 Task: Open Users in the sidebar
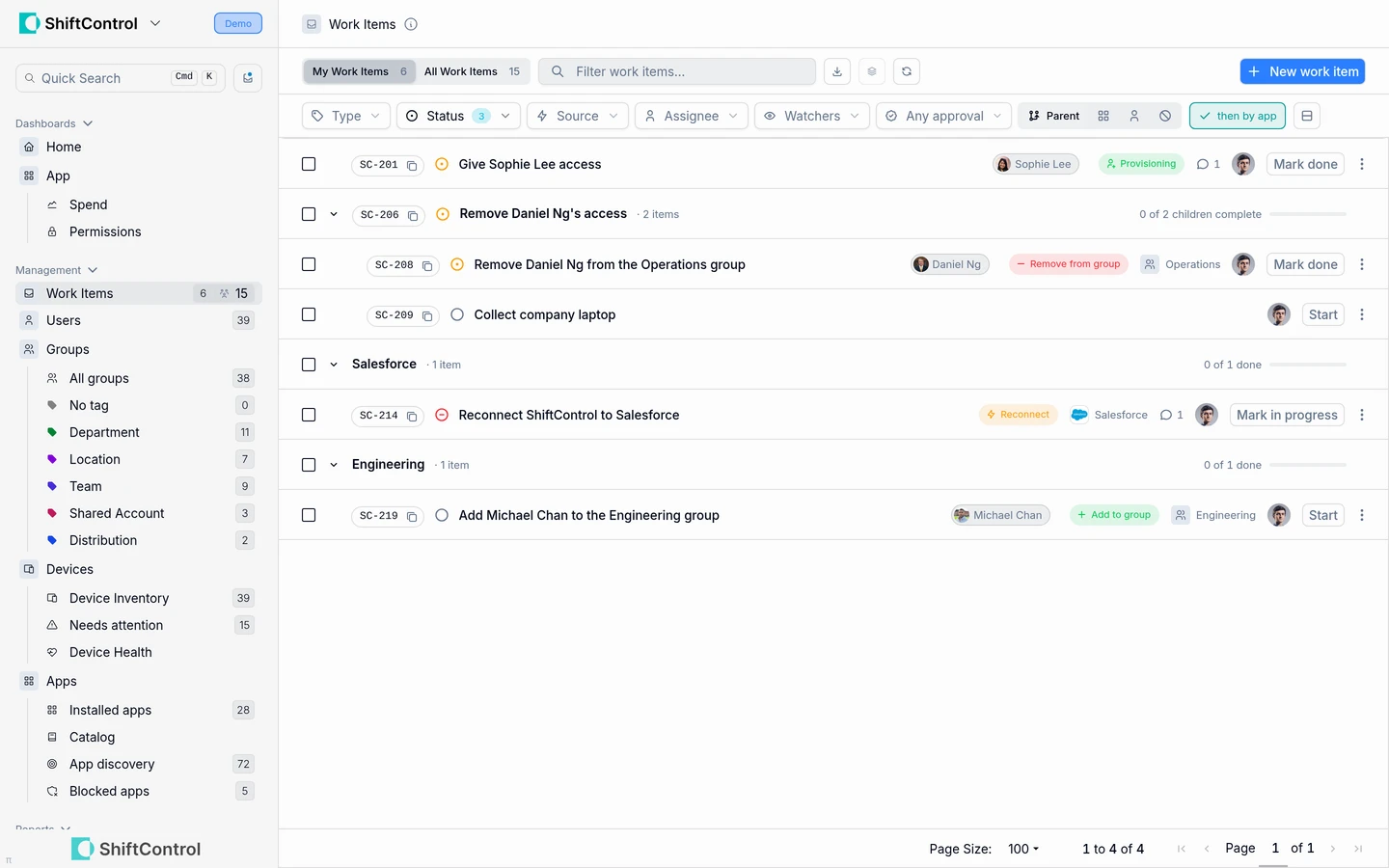click(x=64, y=320)
